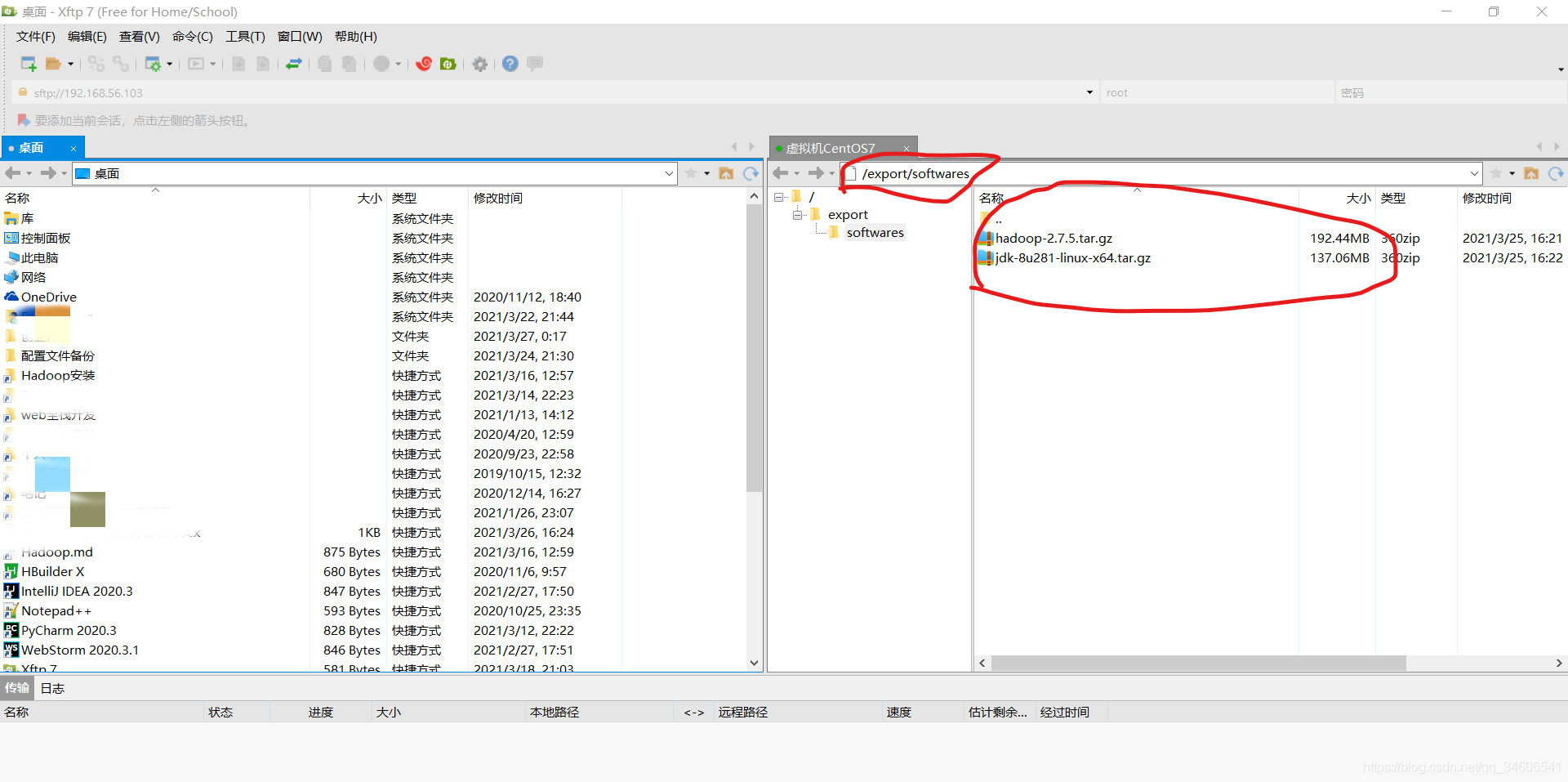
Task: Expand the New Terminal dropdown arrow
Action: 213,64
